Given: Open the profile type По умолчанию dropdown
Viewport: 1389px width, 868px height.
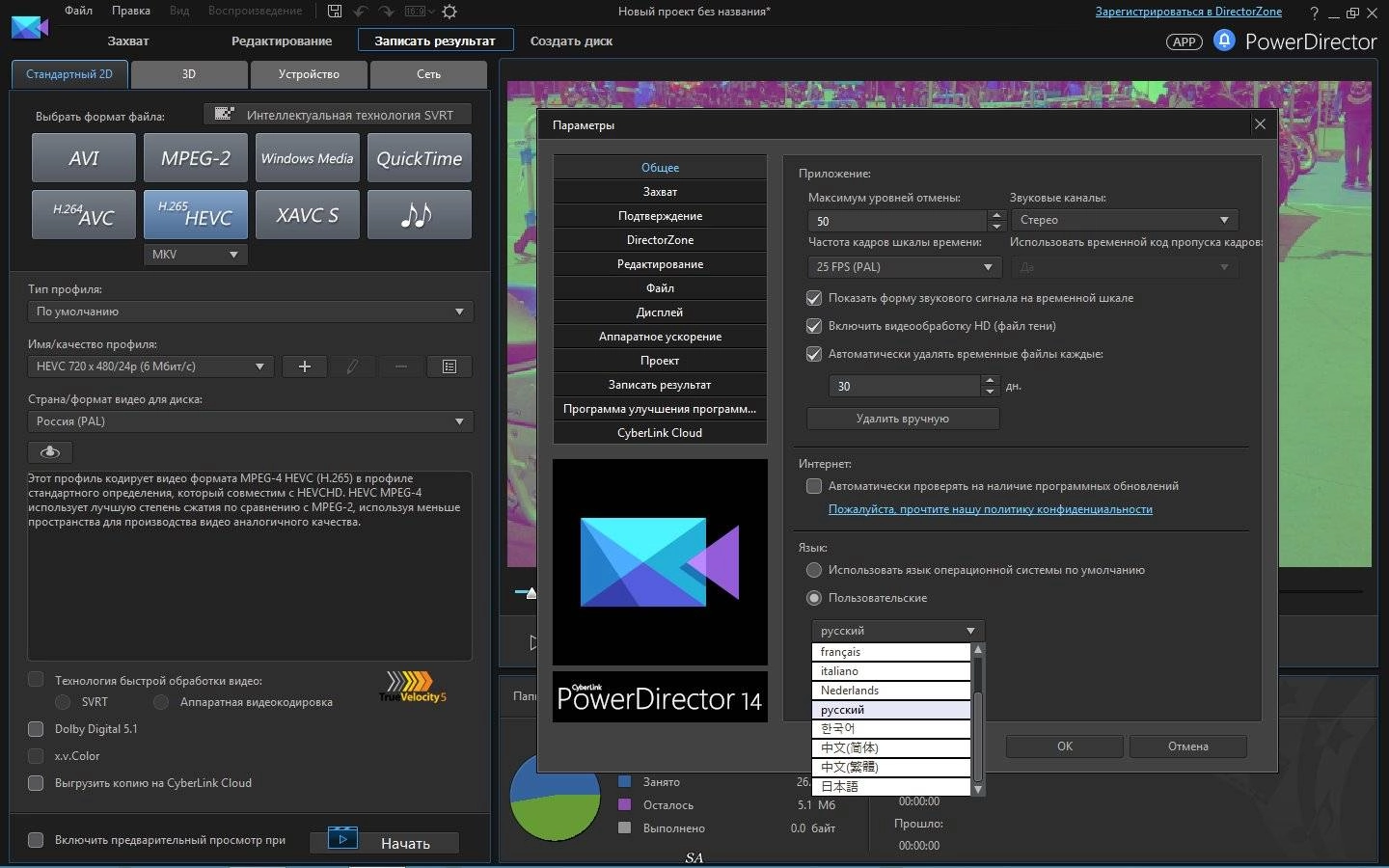Looking at the screenshot, I should (x=251, y=312).
